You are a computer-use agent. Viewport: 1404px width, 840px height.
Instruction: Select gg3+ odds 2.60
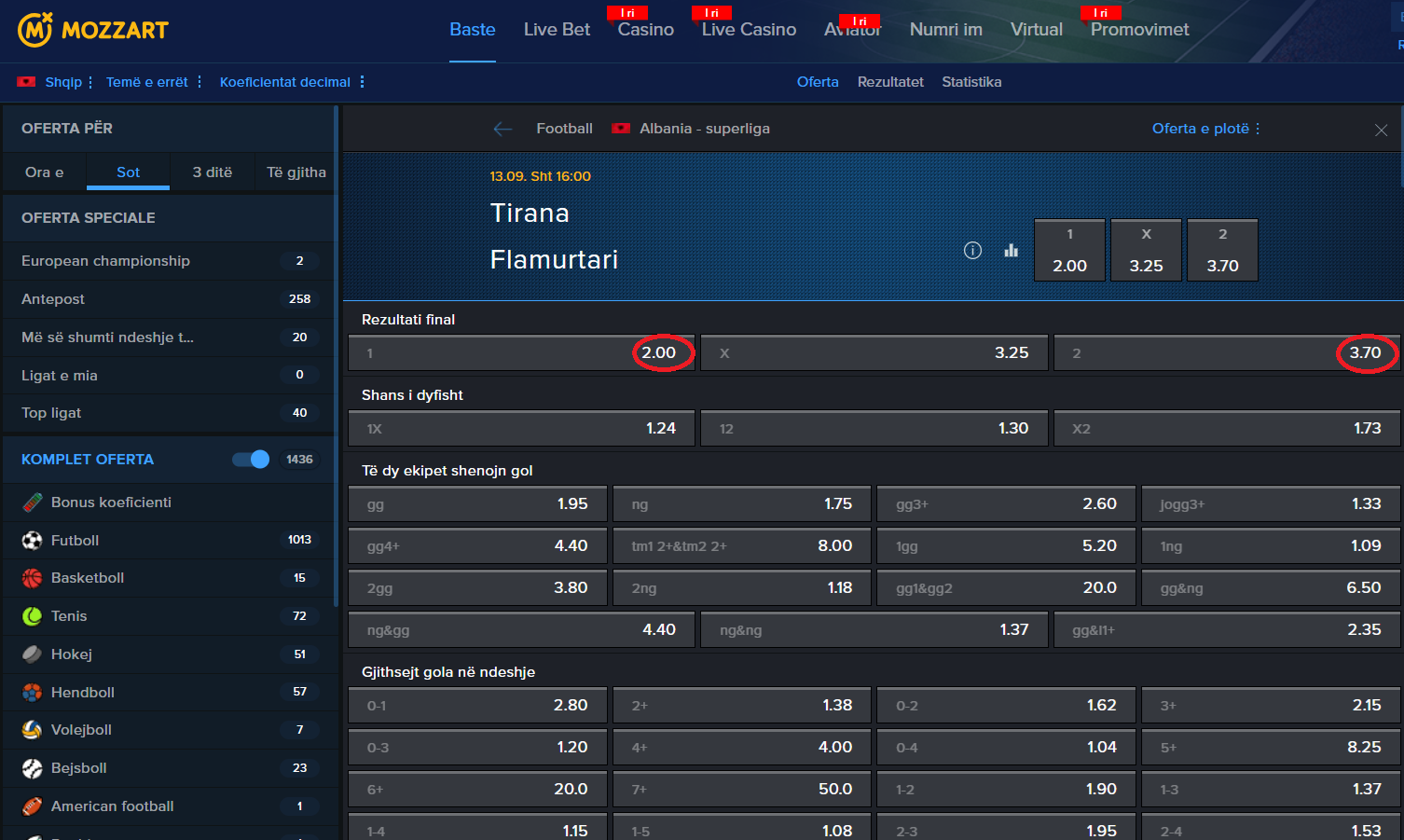1006,504
